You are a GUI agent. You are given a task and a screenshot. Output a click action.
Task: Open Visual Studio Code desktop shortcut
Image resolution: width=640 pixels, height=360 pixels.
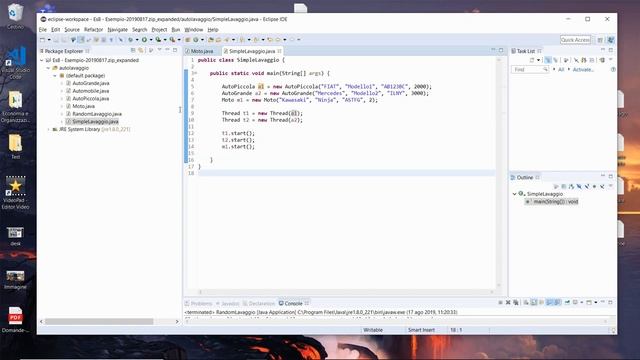[x=16, y=63]
